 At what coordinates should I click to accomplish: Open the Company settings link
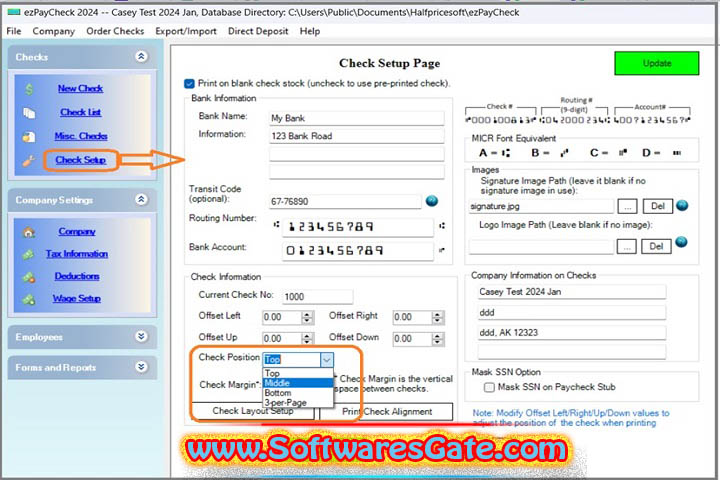click(x=77, y=232)
